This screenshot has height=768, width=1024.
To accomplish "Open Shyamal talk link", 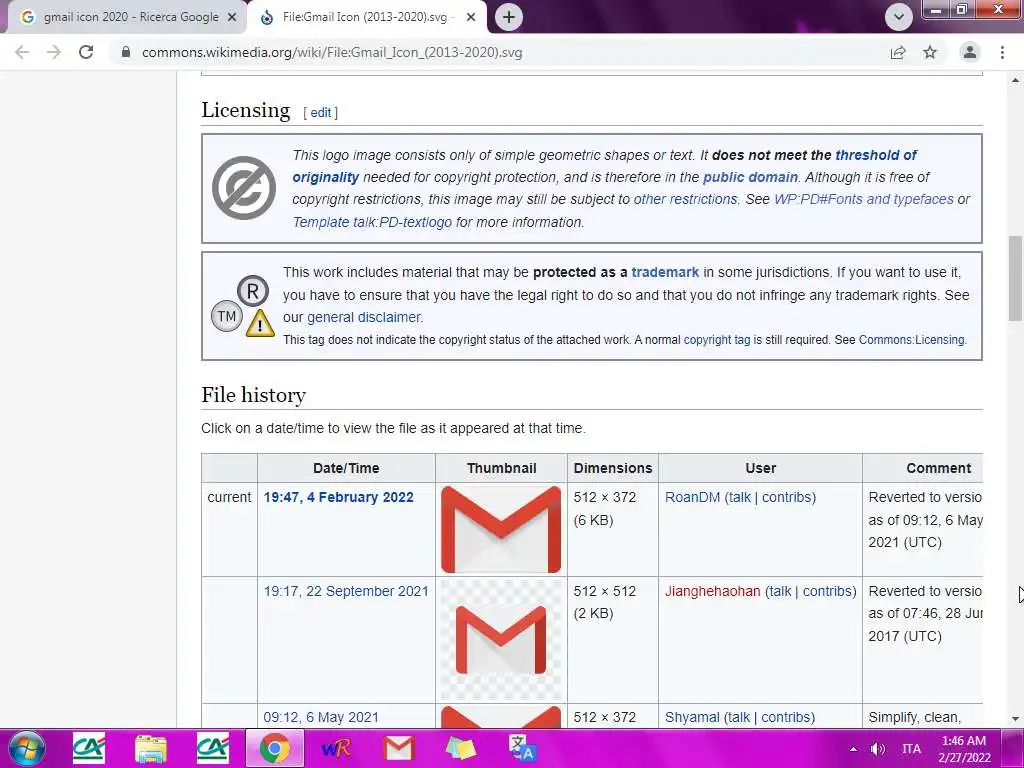I will 739,717.
